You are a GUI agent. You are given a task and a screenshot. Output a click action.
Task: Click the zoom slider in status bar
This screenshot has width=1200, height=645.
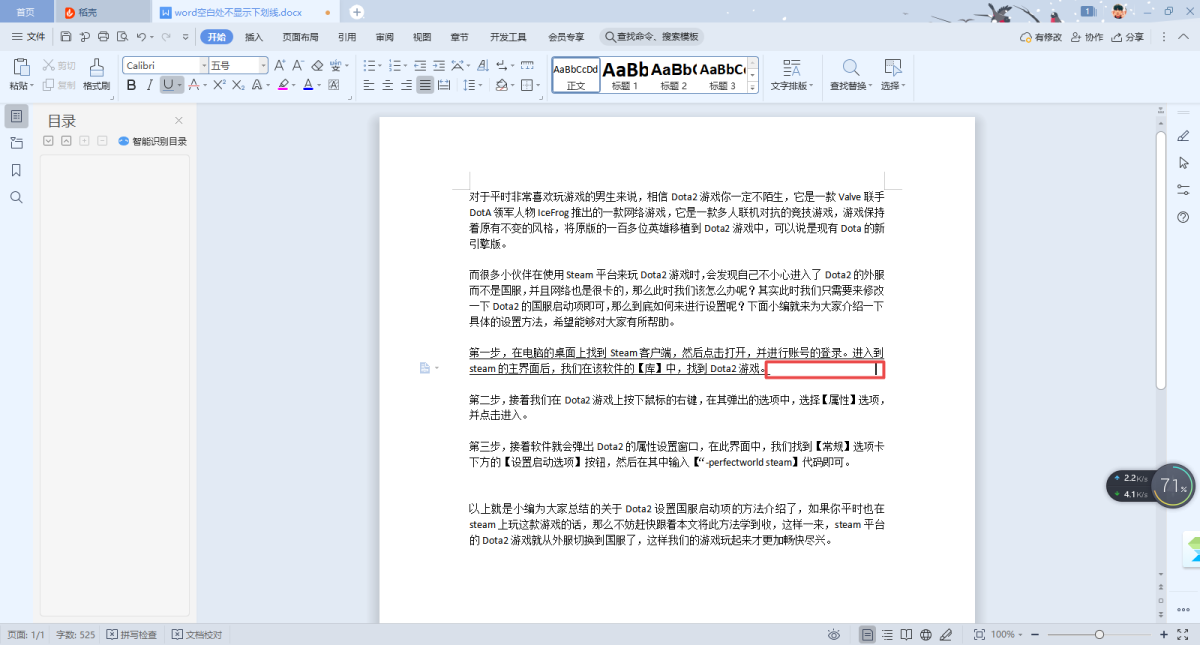1099,635
